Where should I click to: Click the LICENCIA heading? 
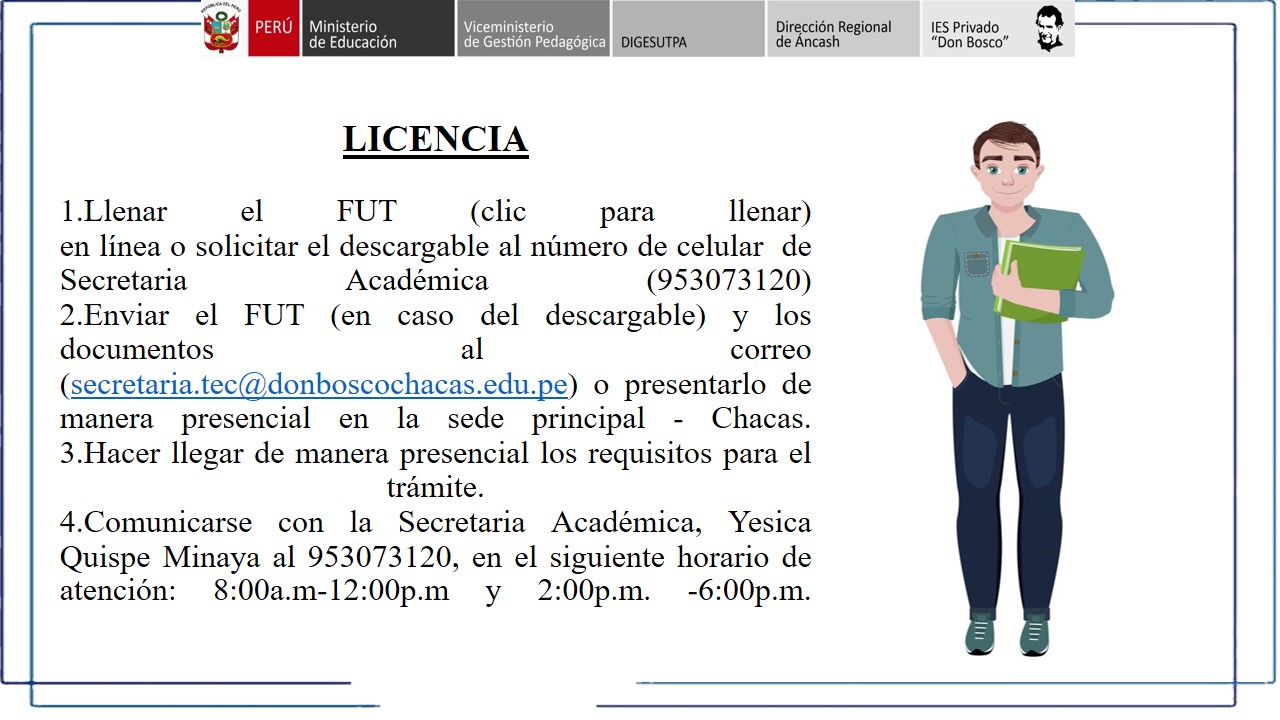435,139
